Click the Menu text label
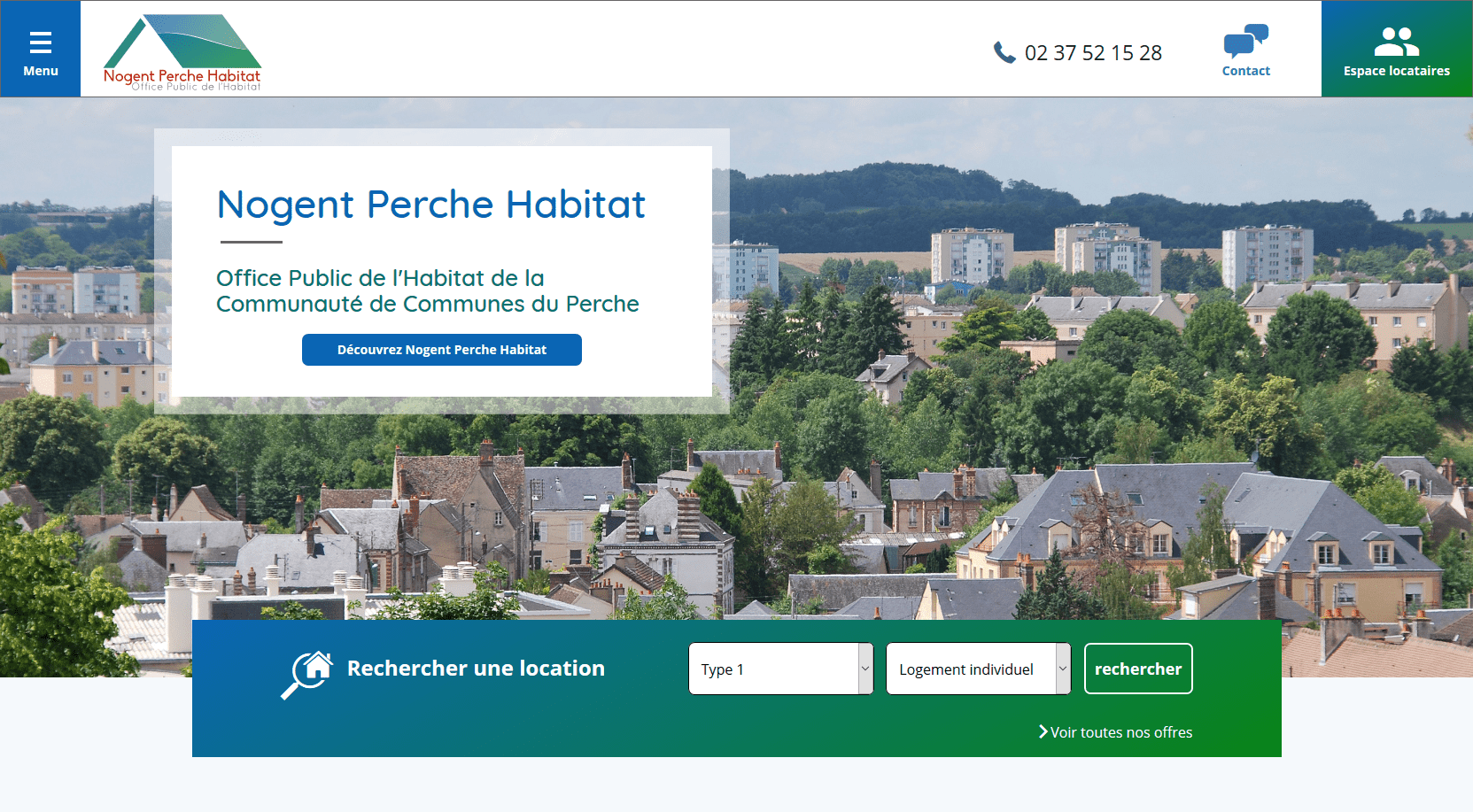 (x=41, y=71)
